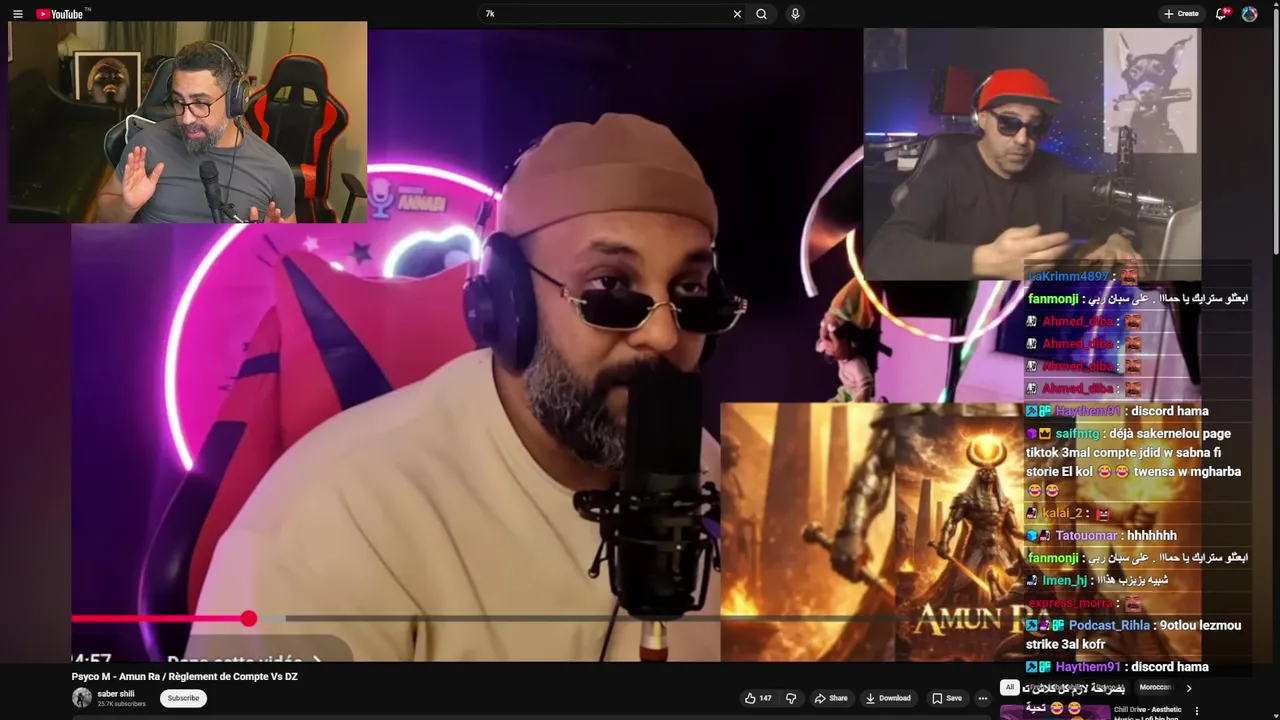Screen dimensions: 1280x720
Task: Open options for Chill Drive video
Action: point(1197,710)
